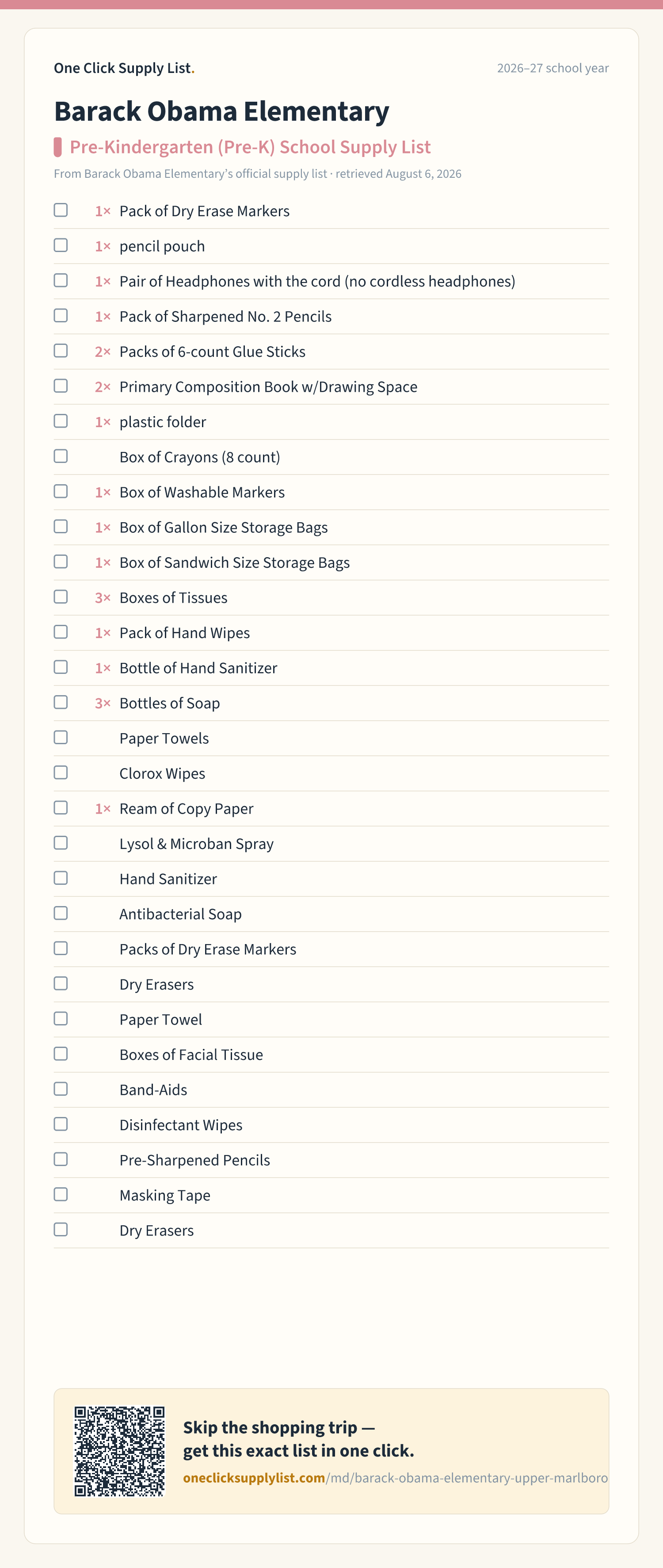Click the QR code image
The height and width of the screenshot is (1568, 663).
(119, 1451)
